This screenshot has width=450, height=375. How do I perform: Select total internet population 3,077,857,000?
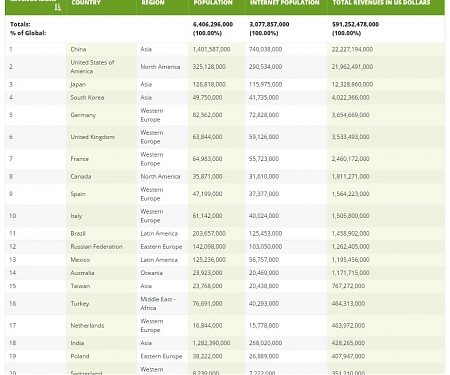coord(269,24)
